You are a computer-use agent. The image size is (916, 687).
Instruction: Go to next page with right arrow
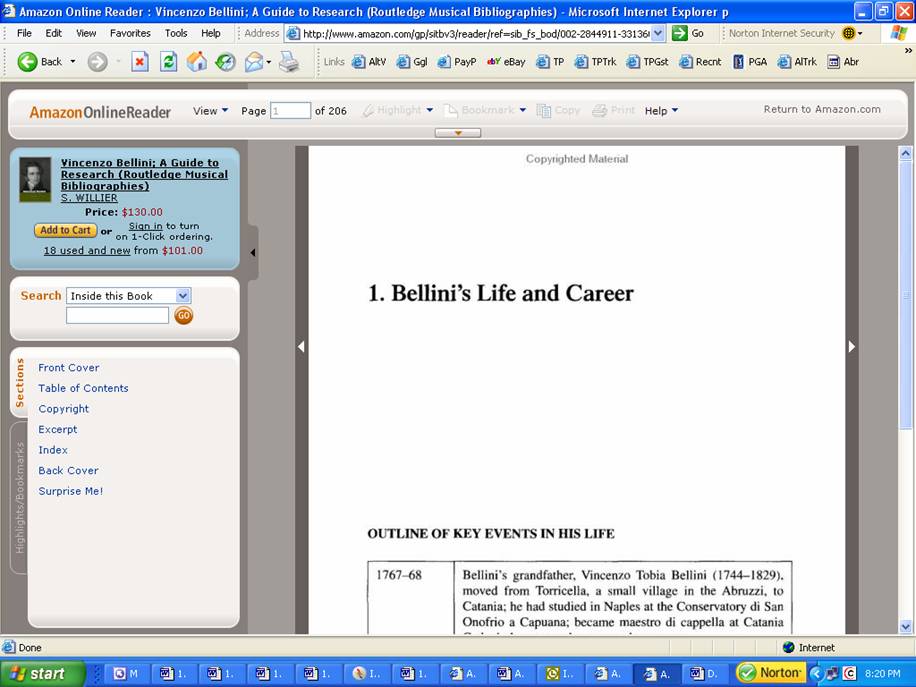click(852, 347)
